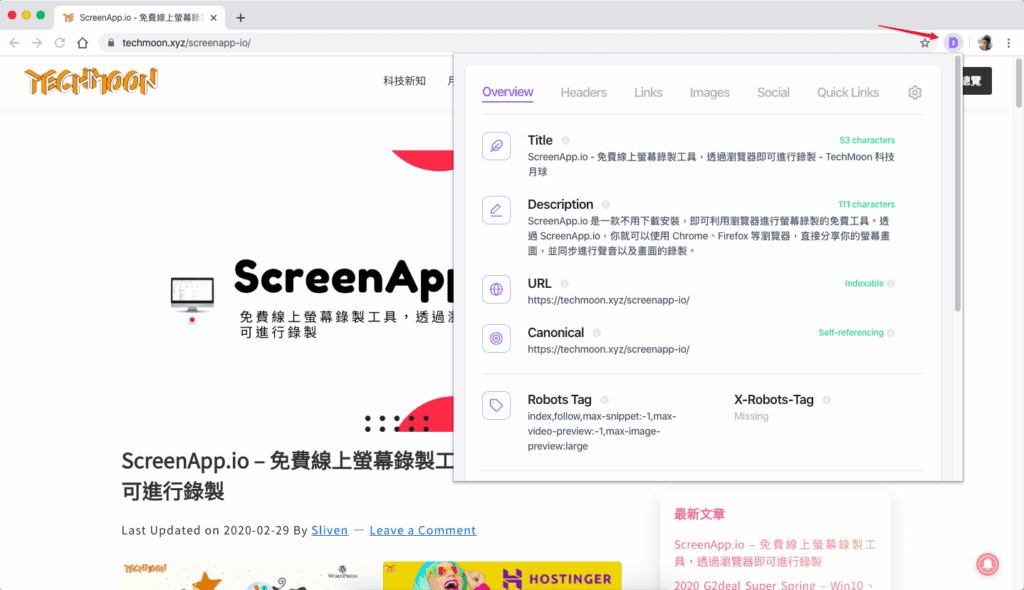The width and height of the screenshot is (1024, 590).
Task: Show info tooltip next to Description
Action: pos(606,205)
